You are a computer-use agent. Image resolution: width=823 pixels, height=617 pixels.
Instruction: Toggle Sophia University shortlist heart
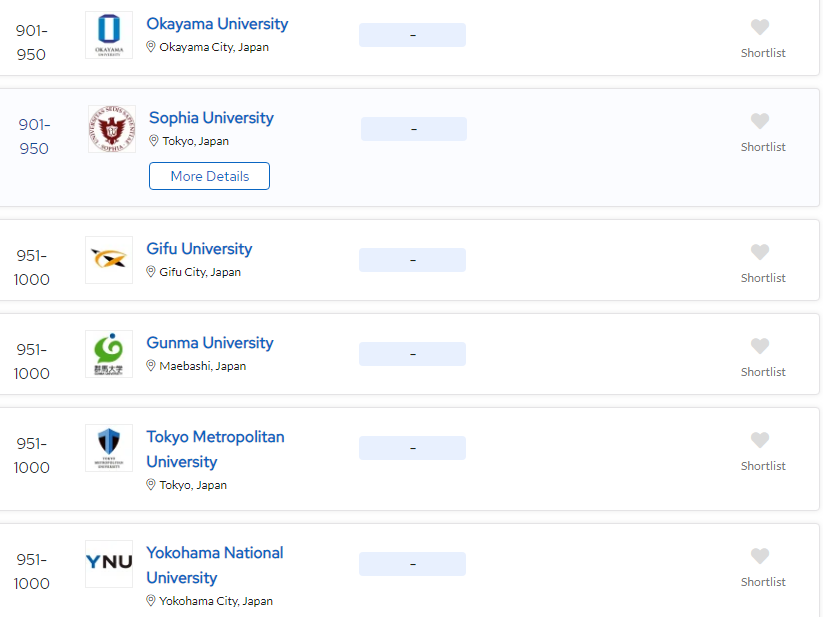point(759,121)
